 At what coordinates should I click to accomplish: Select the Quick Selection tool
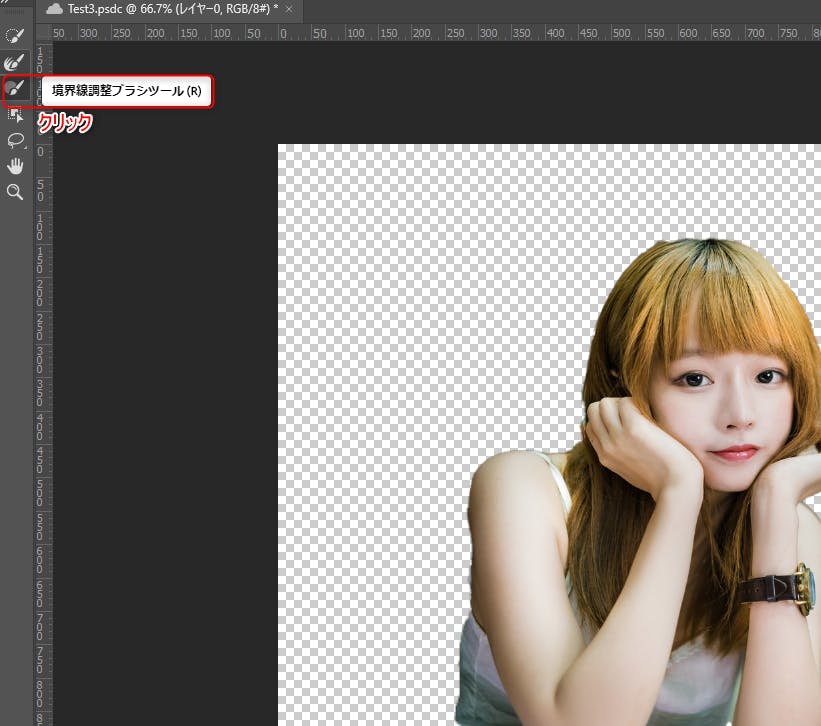tap(14, 37)
